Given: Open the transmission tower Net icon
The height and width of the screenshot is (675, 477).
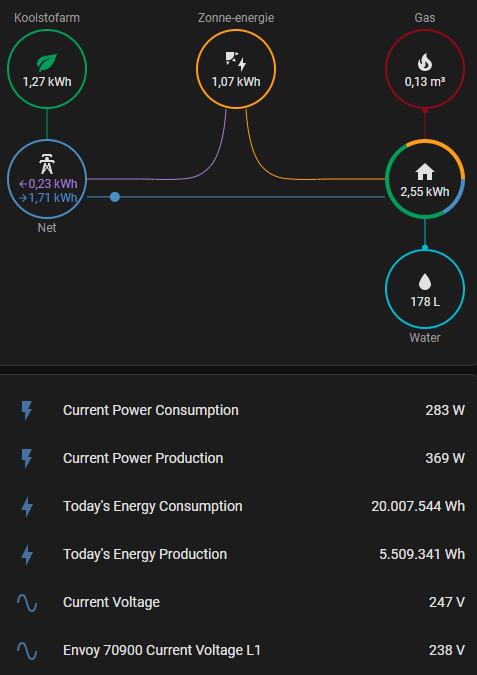Looking at the screenshot, I should [47, 164].
